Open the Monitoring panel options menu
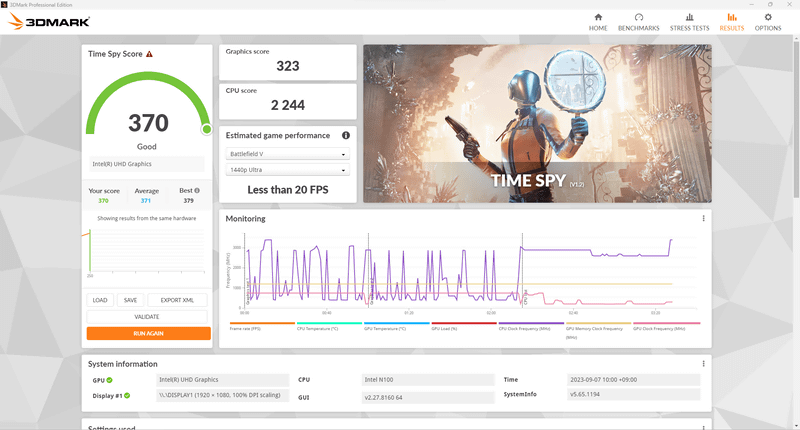The height and width of the screenshot is (430, 800). pos(704,218)
